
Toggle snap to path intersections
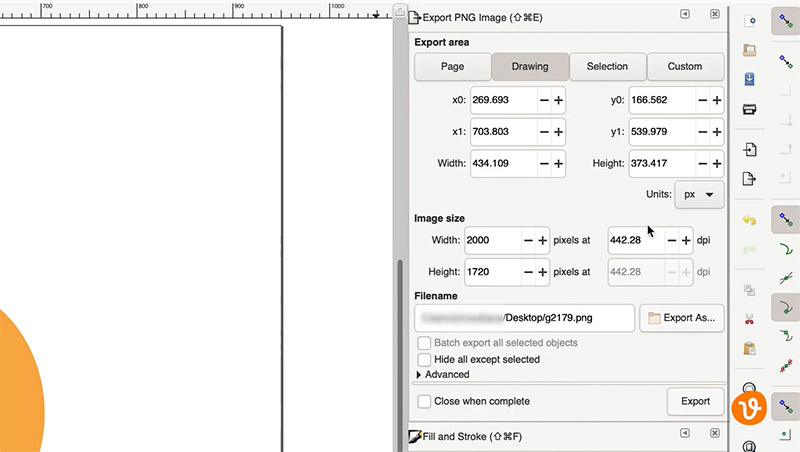(x=786, y=278)
